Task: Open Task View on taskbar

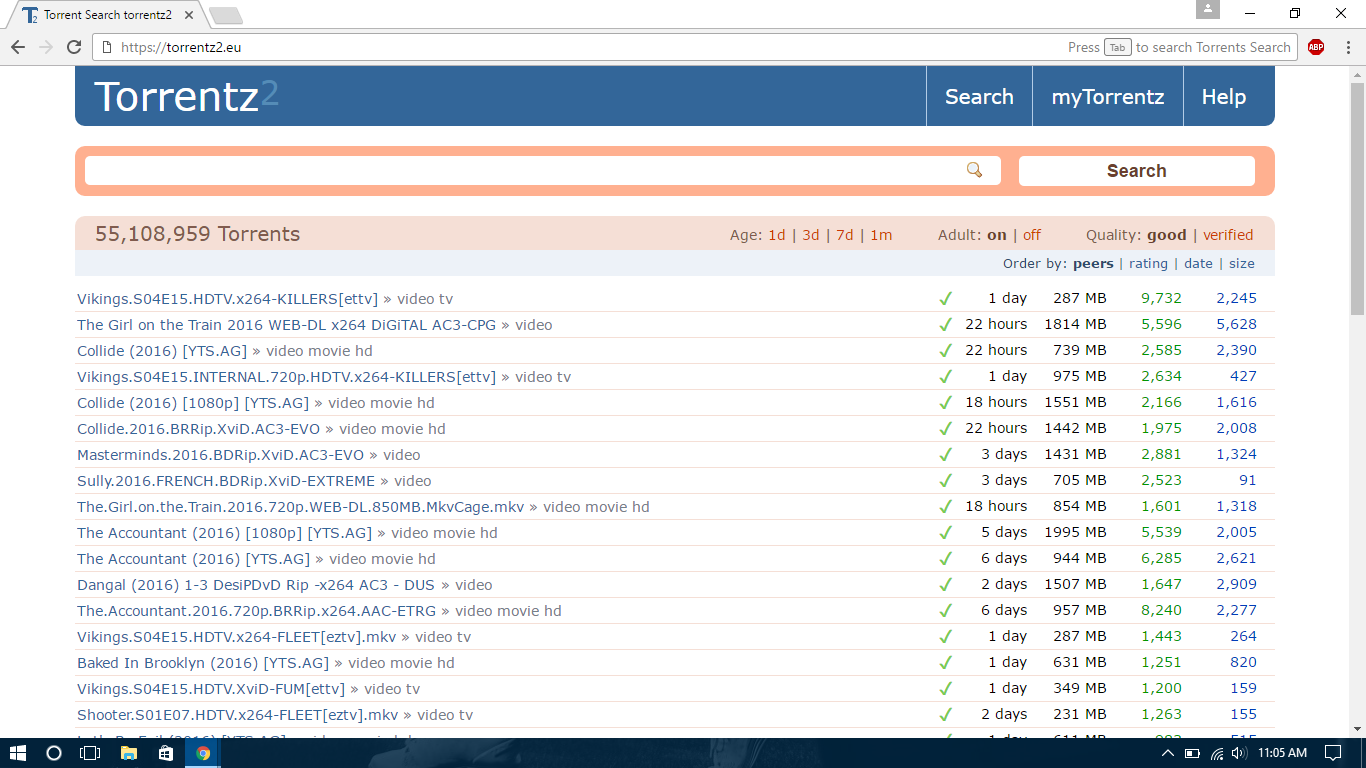Action: (x=91, y=753)
